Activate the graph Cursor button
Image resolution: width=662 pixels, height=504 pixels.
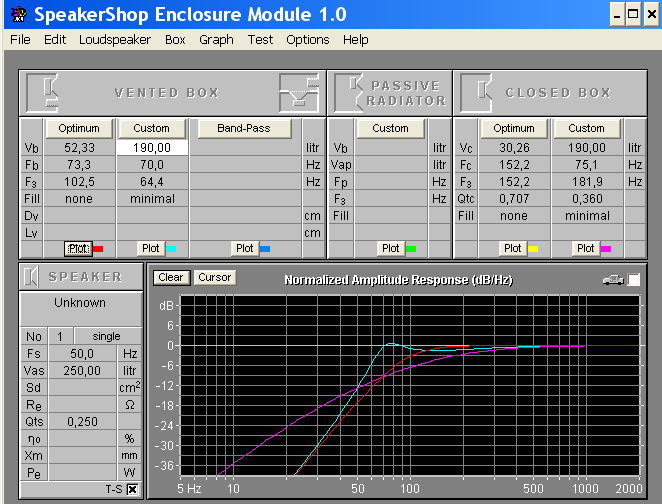[x=215, y=277]
